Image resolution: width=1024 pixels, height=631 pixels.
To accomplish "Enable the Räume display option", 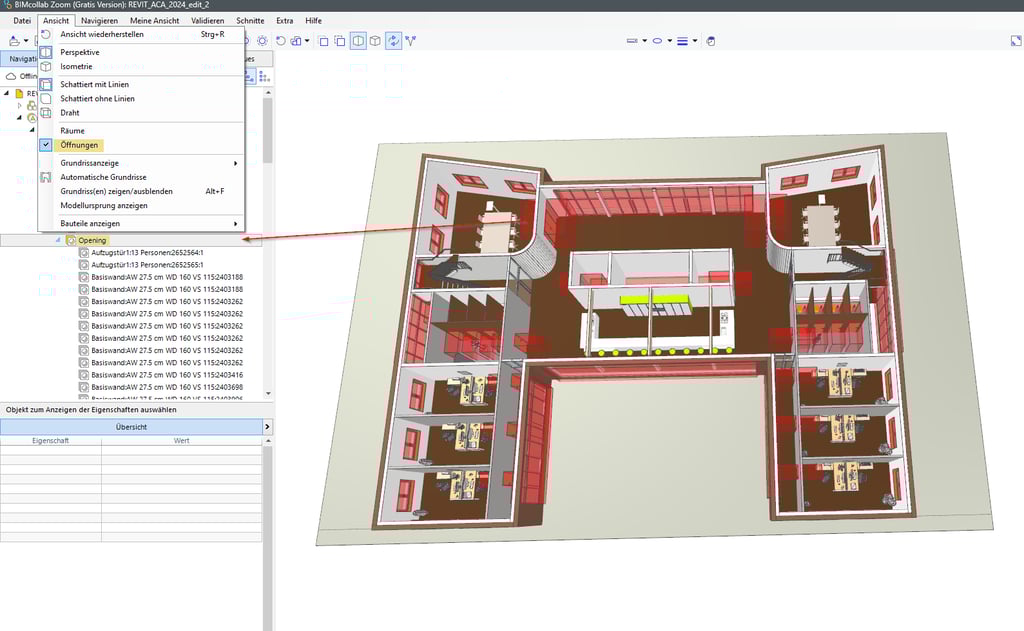I will coord(72,131).
